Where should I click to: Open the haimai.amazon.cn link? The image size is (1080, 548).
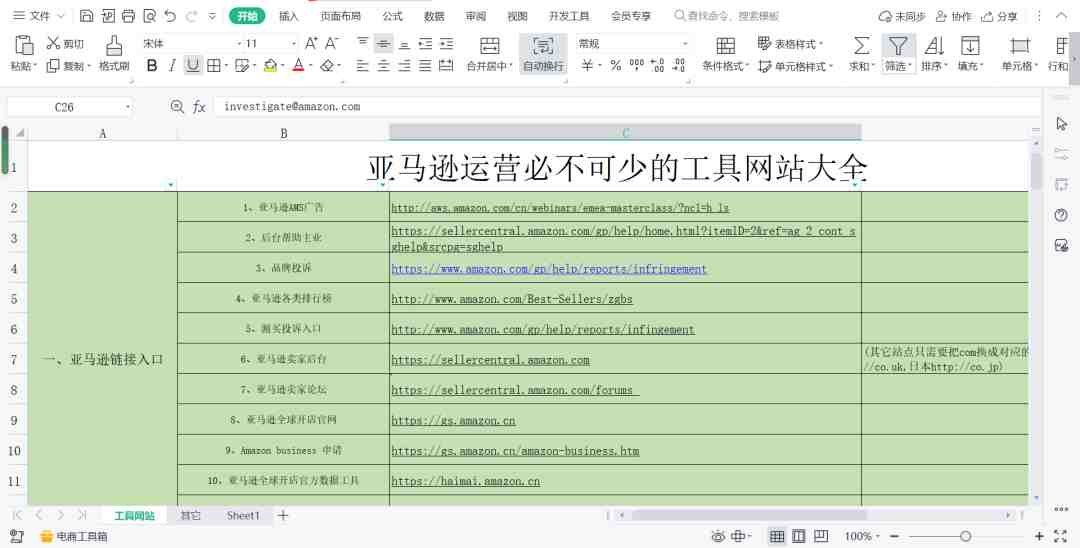click(x=466, y=481)
